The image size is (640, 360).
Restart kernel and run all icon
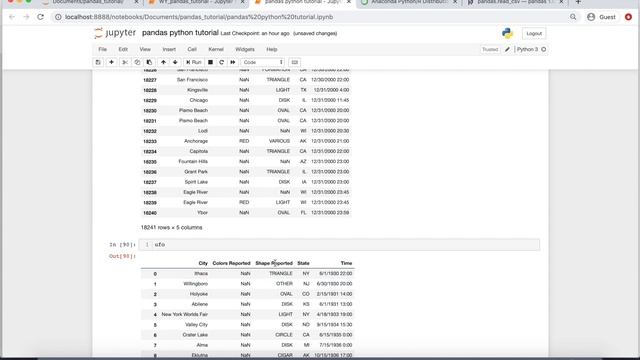233,62
